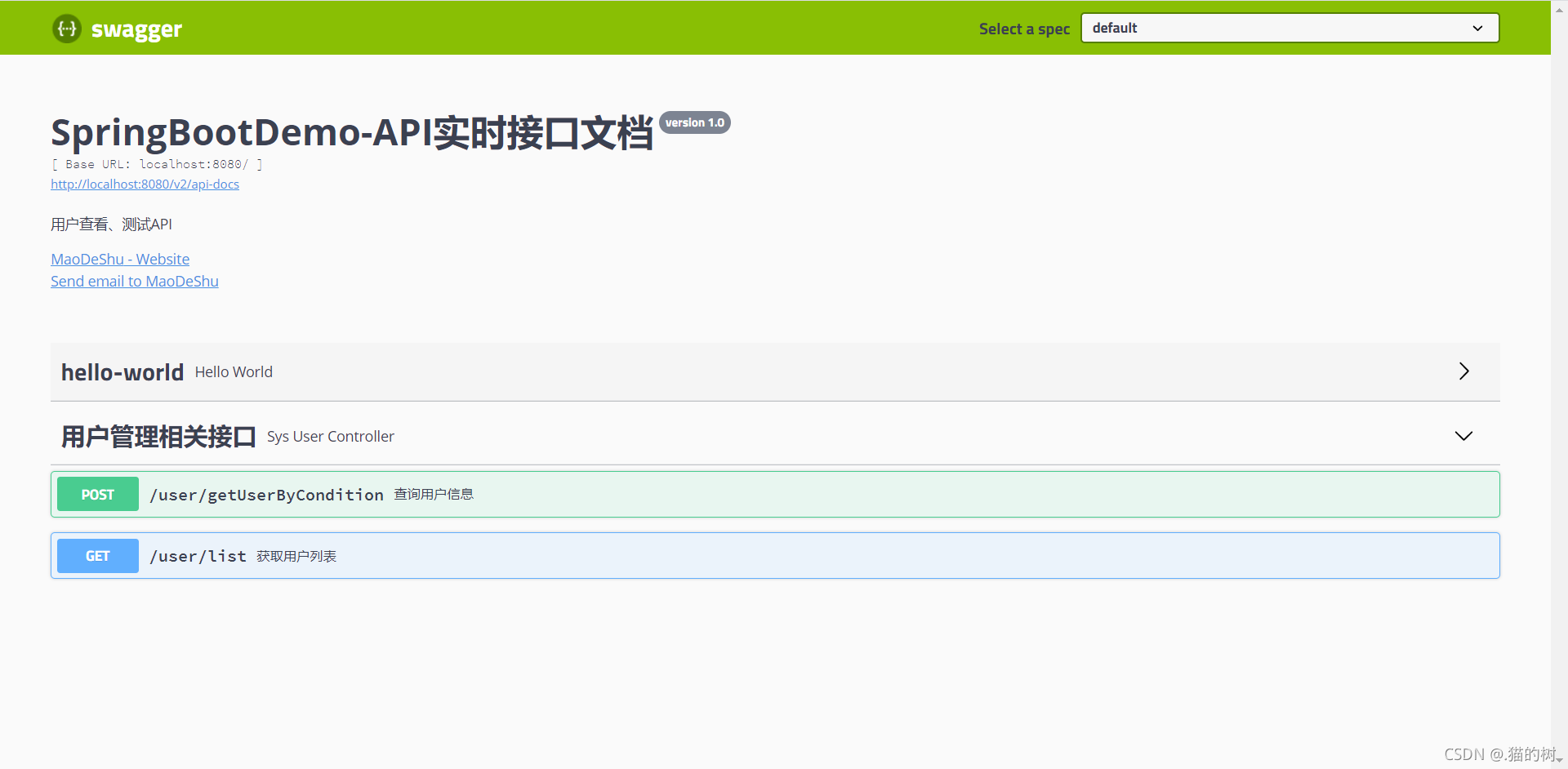1568x769 pixels.
Task: Expand the hello-world section arrow
Action: (x=1463, y=371)
